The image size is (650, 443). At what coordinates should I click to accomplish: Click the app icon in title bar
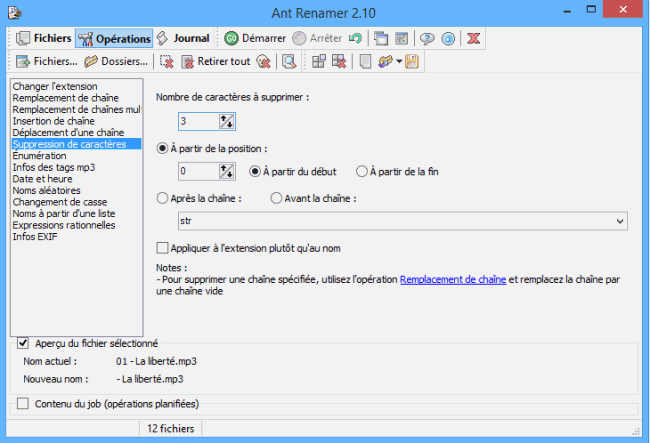click(15, 13)
